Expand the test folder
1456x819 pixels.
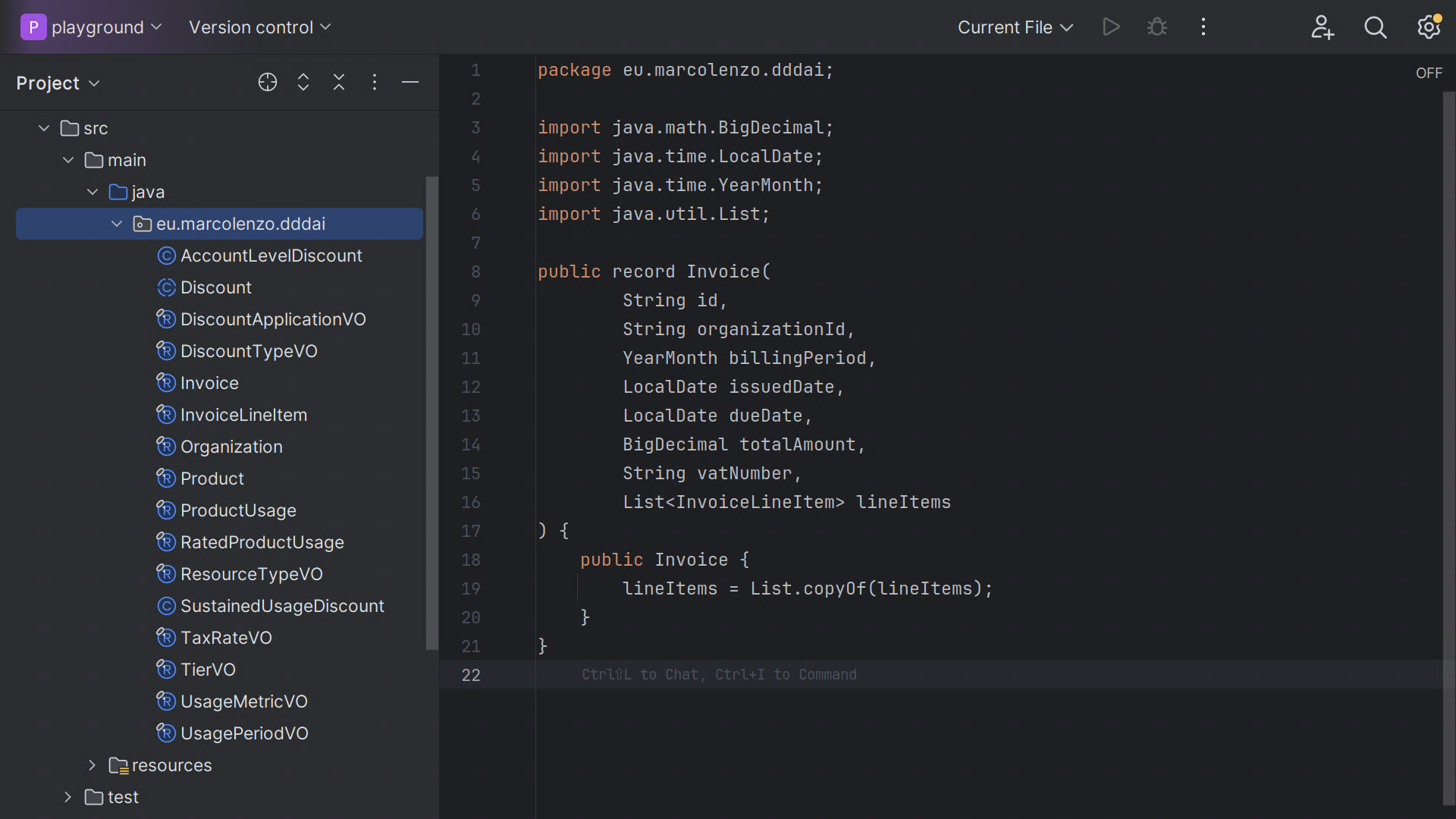pos(67,797)
